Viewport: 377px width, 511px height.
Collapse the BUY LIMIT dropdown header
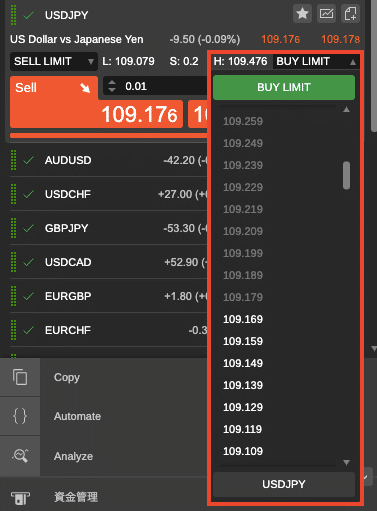(316, 61)
